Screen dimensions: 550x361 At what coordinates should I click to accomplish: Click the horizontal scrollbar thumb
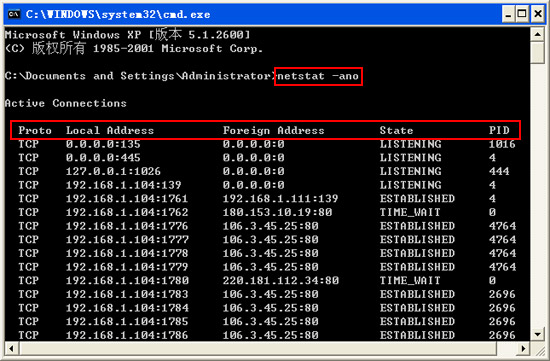pos(258,349)
